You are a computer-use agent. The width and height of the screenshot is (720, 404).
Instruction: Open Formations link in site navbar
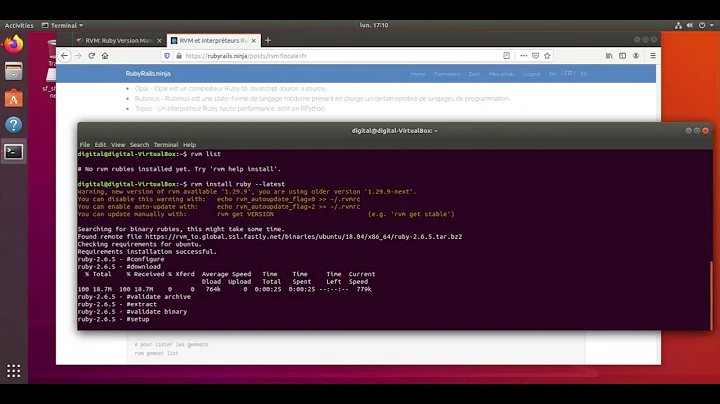point(447,74)
